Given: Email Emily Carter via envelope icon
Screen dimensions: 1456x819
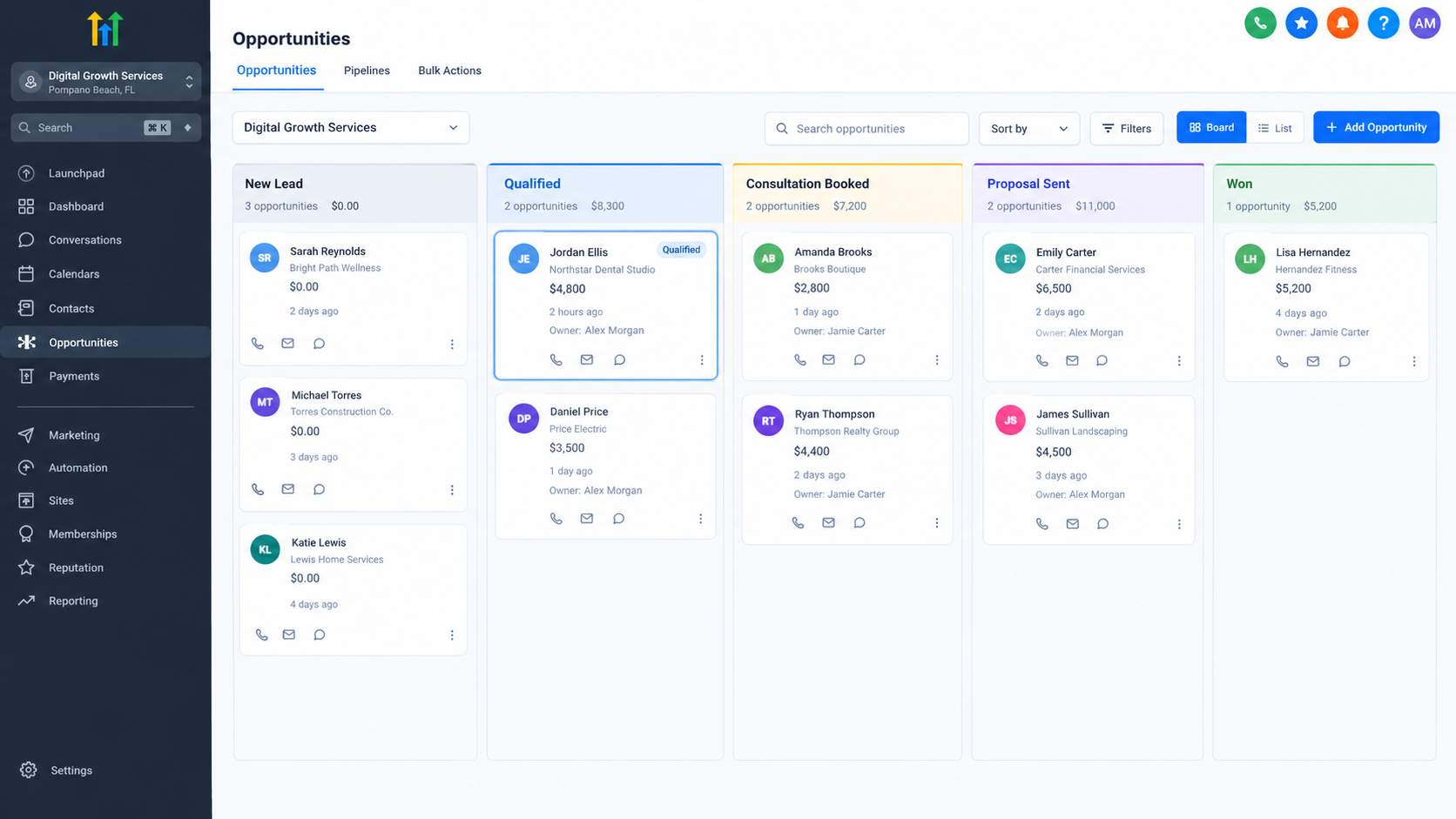Looking at the screenshot, I should coord(1072,360).
